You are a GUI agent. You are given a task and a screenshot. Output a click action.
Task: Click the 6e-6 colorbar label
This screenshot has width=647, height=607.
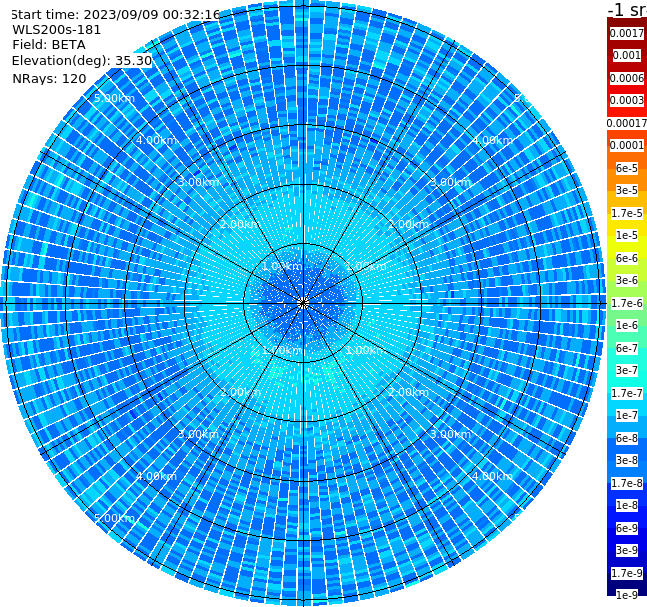pos(627,258)
